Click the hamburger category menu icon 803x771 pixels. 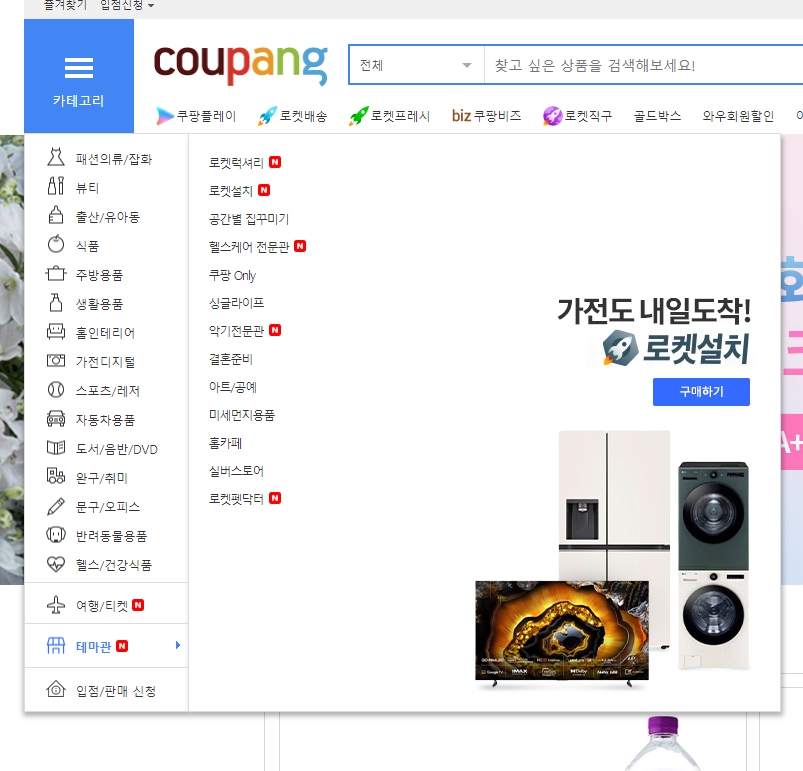point(79,68)
